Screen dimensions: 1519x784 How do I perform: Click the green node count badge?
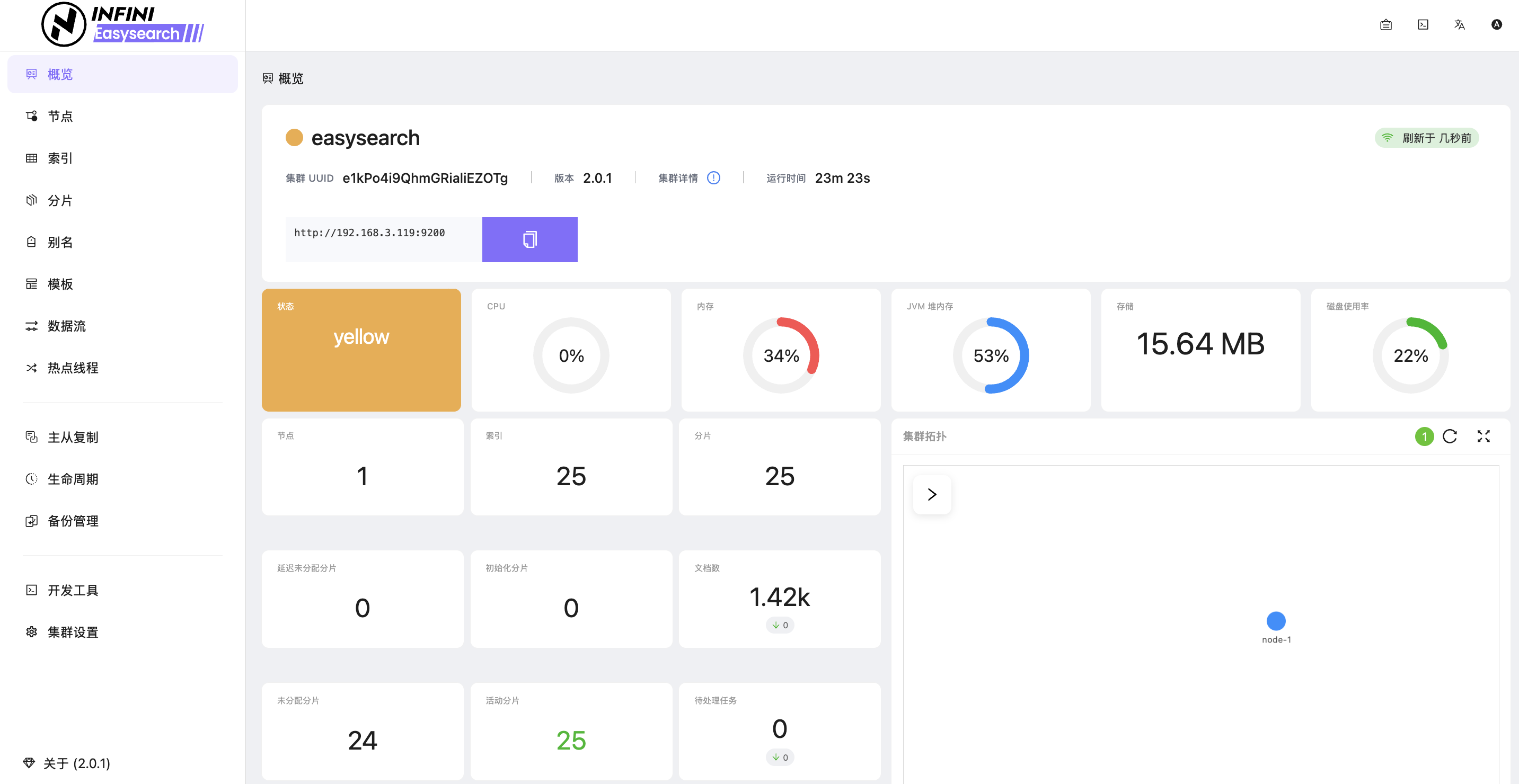click(x=1424, y=436)
